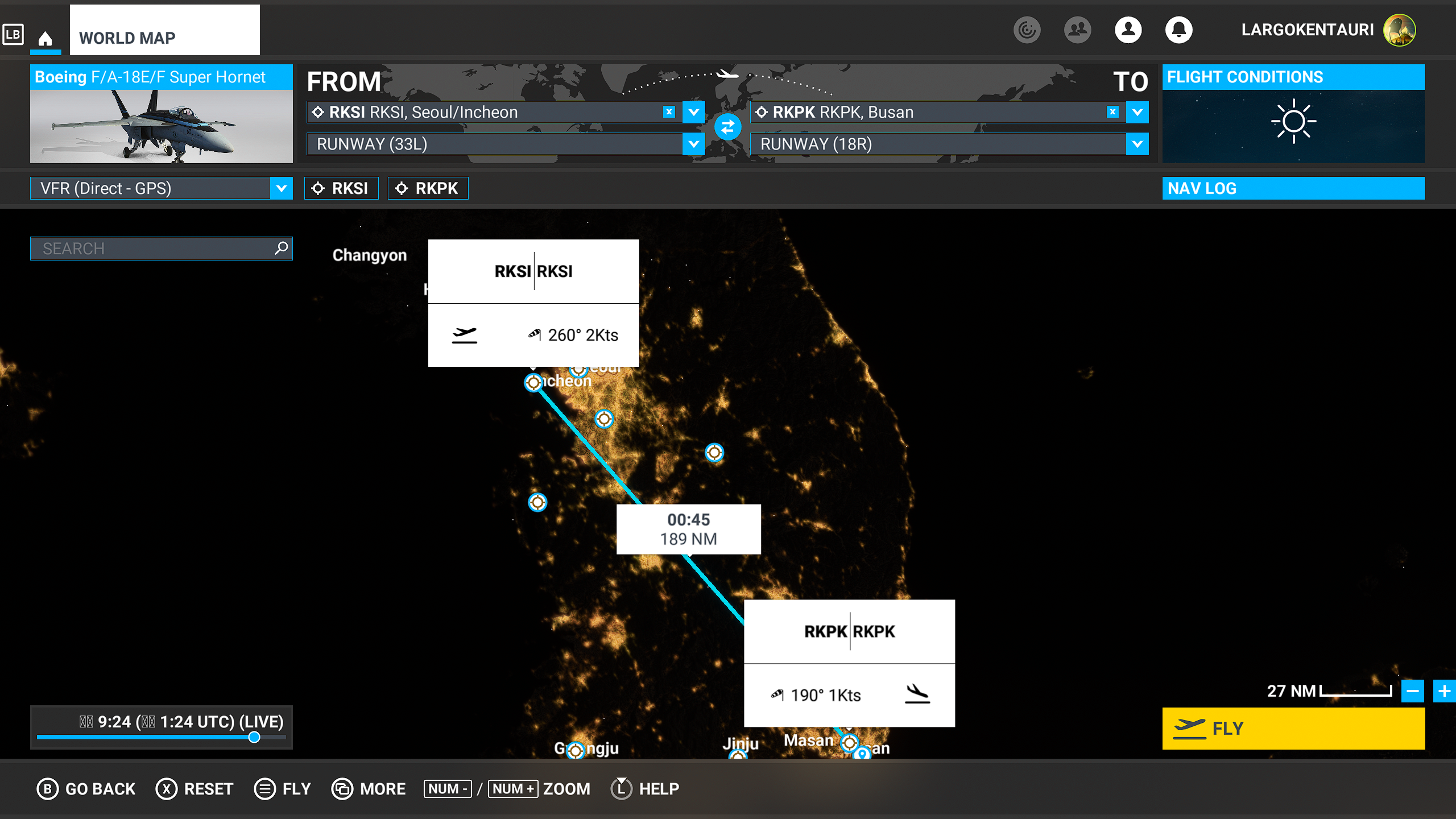The image size is (1456, 819).
Task: Click the search magnifier icon
Action: pos(281,249)
